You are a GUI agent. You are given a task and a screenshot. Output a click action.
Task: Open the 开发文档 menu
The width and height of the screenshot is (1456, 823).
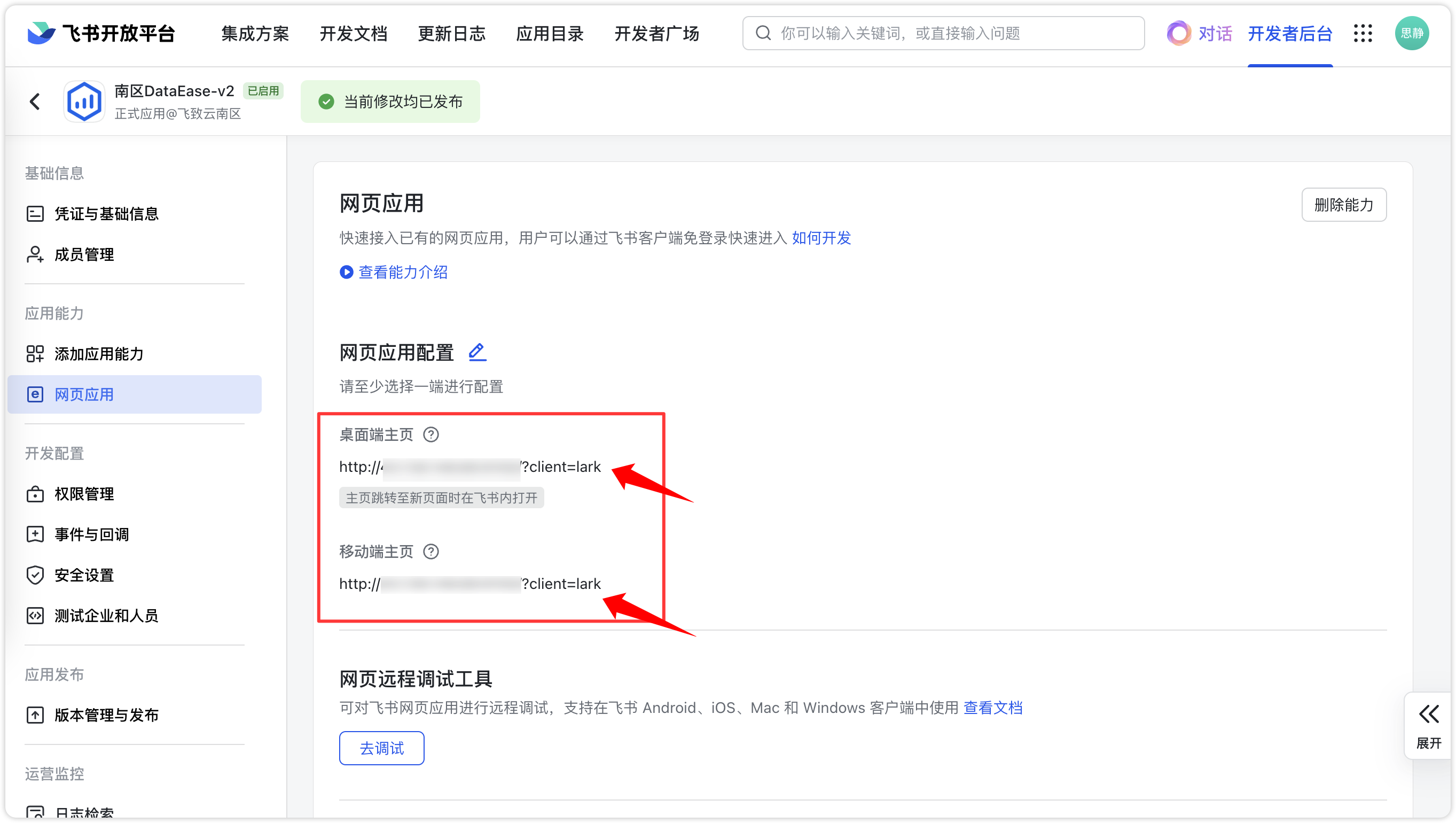[x=353, y=33]
